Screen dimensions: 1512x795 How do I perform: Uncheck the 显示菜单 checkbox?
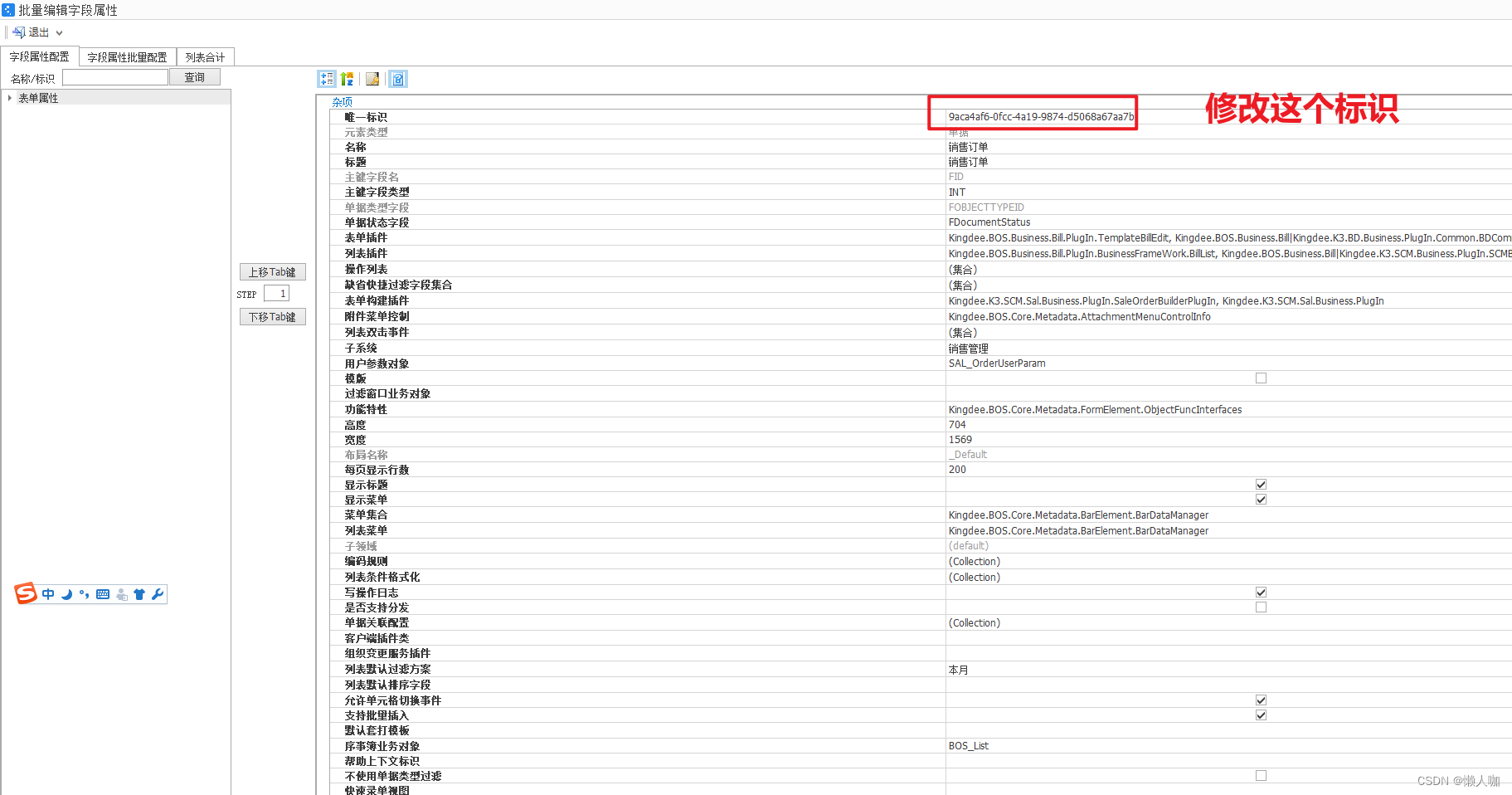click(x=1261, y=500)
